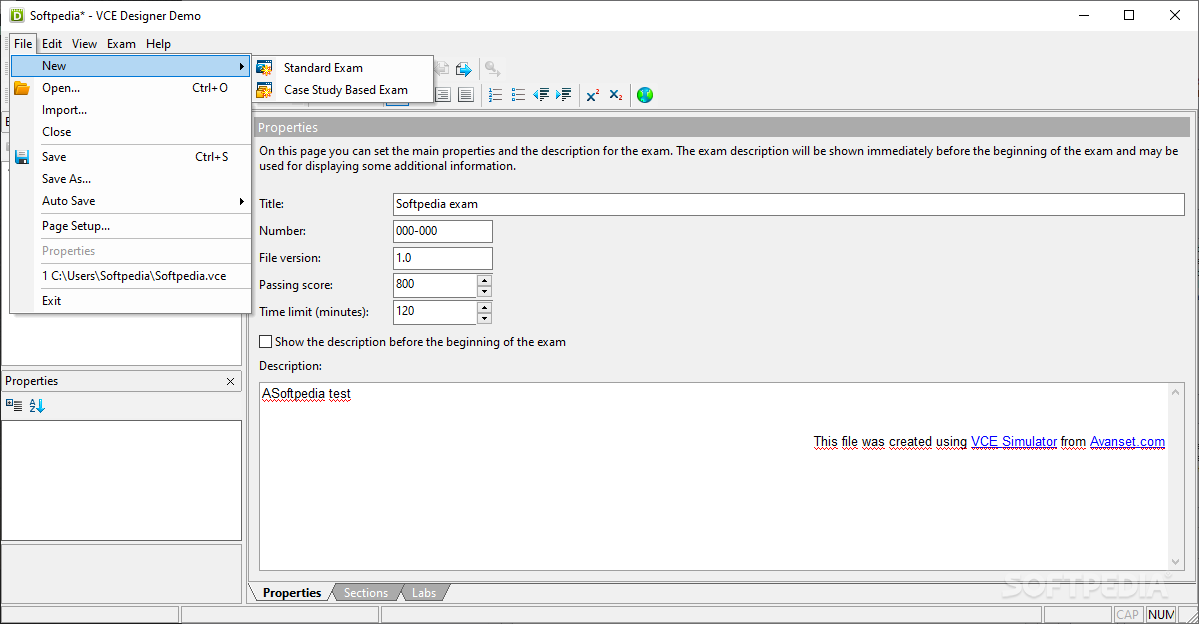Click the find next magnifier icon
1199x624 pixels.
click(x=492, y=70)
